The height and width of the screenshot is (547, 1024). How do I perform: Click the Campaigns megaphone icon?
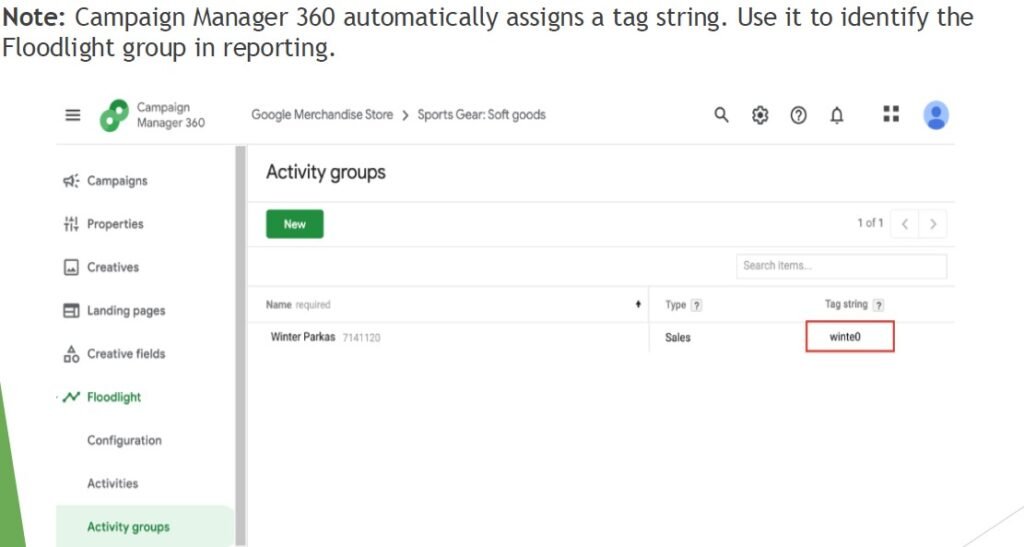pos(71,181)
